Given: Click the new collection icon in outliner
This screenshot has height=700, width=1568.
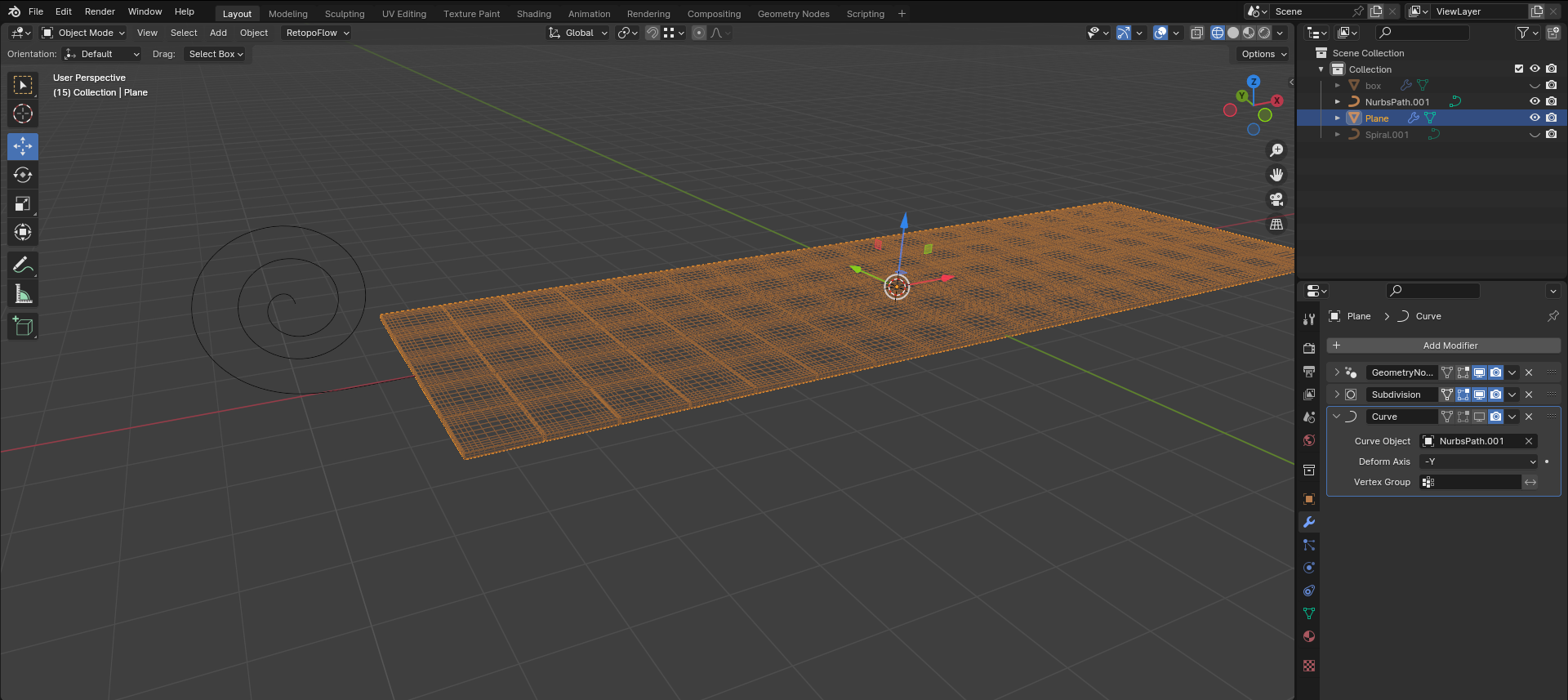Looking at the screenshot, I should 1553,33.
